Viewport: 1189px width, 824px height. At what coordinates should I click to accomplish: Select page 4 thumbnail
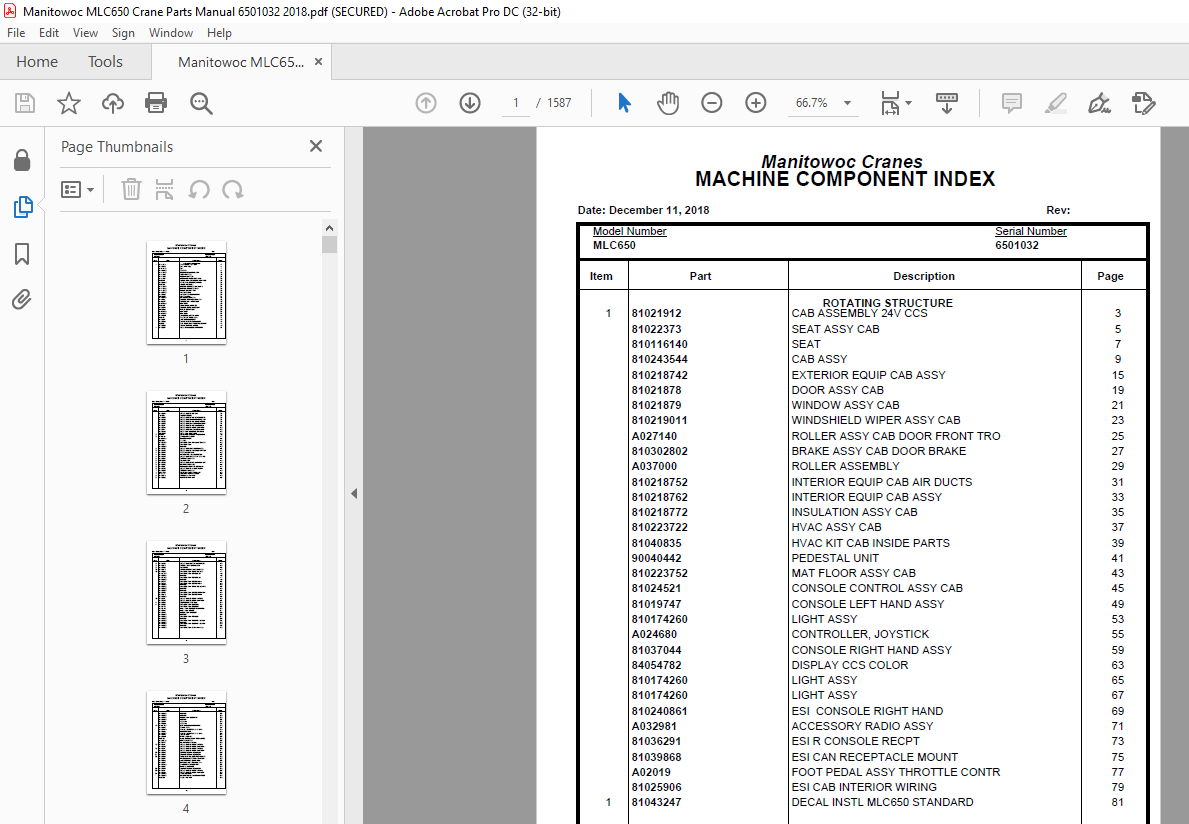pos(187,743)
